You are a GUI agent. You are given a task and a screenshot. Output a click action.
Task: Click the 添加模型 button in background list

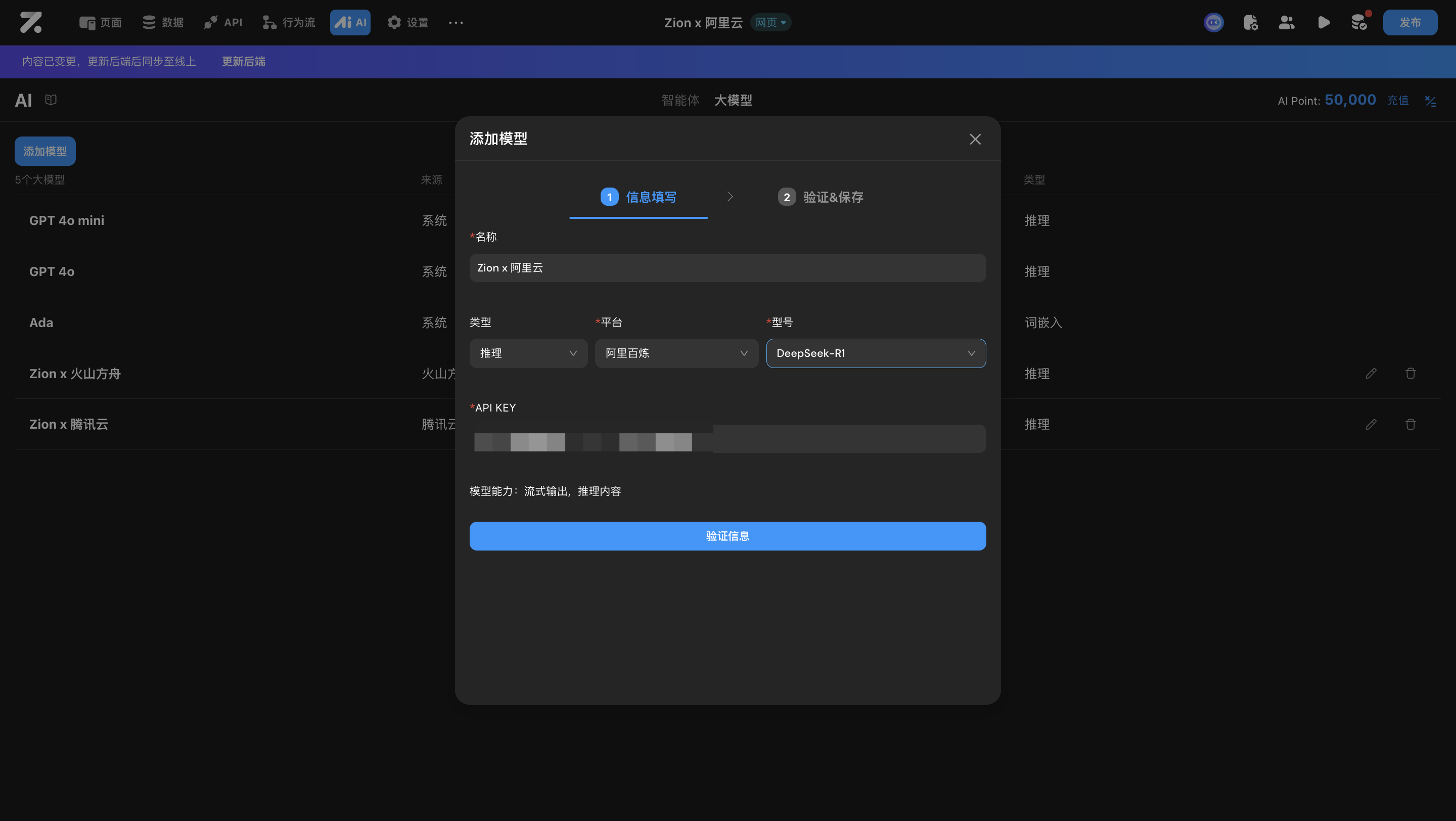tap(45, 152)
